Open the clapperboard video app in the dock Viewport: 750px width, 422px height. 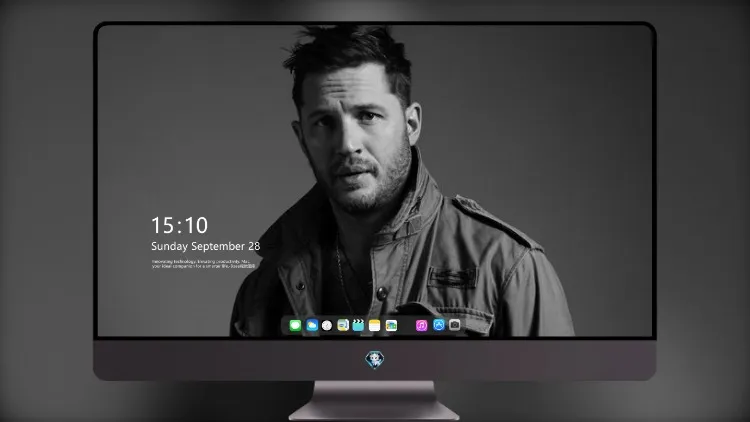(358, 325)
